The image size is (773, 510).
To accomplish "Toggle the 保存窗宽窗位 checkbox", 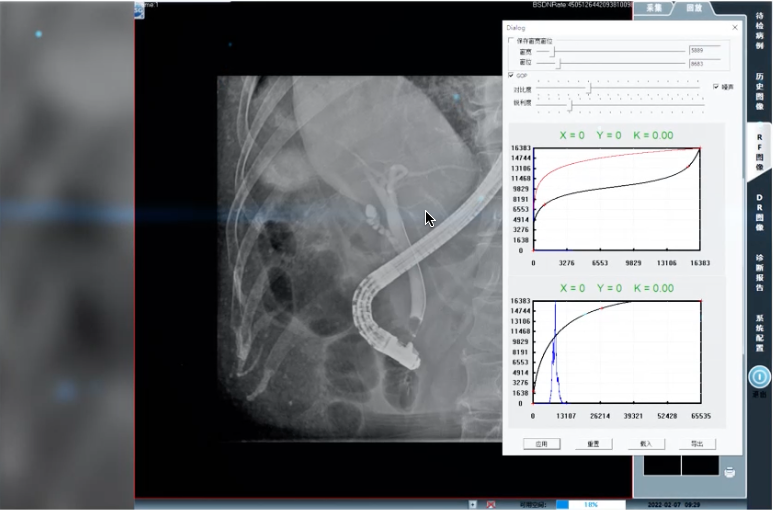I will (511, 40).
